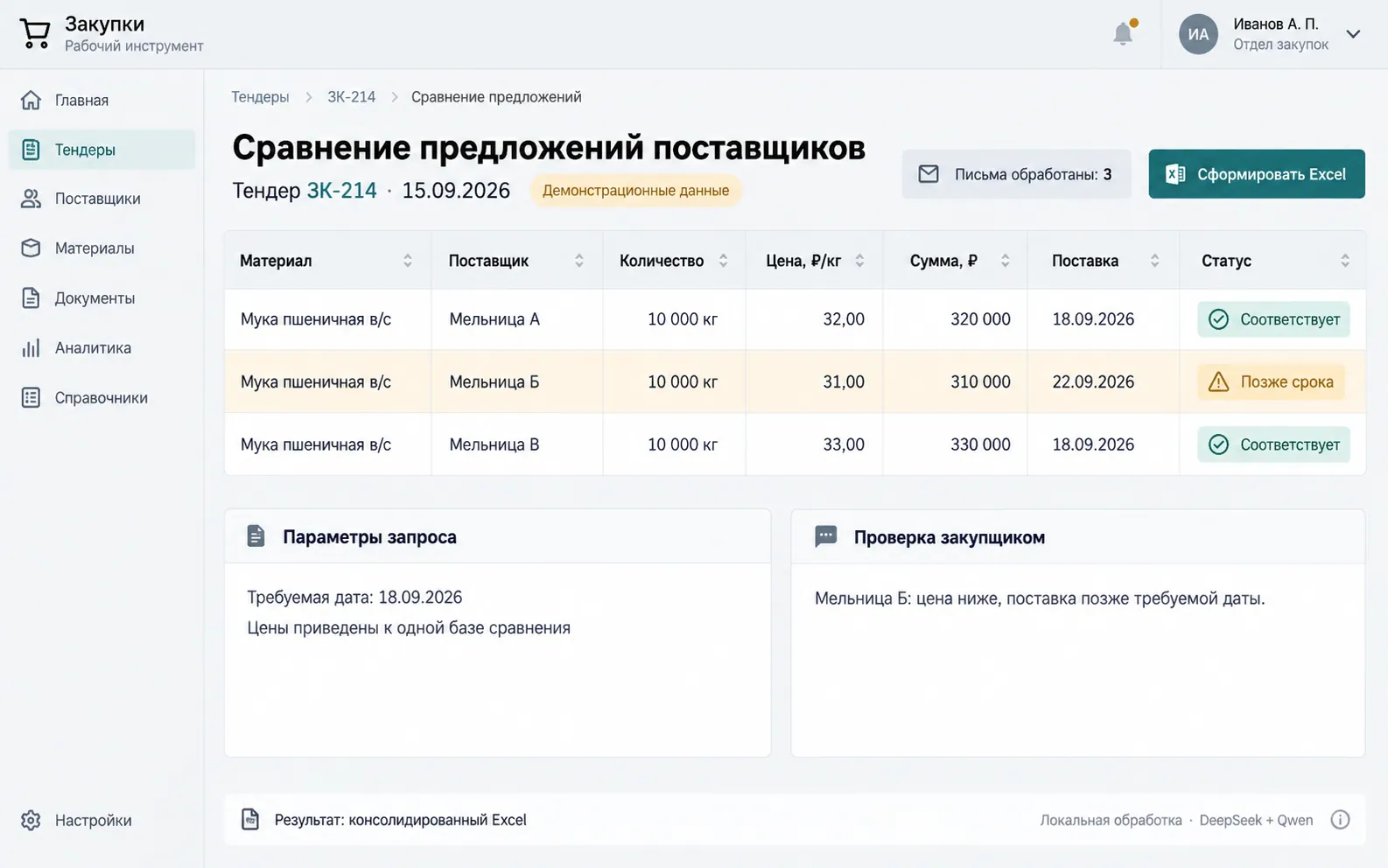Viewport: 1388px width, 868px height.
Task: Sort by Количество column arrows
Action: tap(723, 261)
